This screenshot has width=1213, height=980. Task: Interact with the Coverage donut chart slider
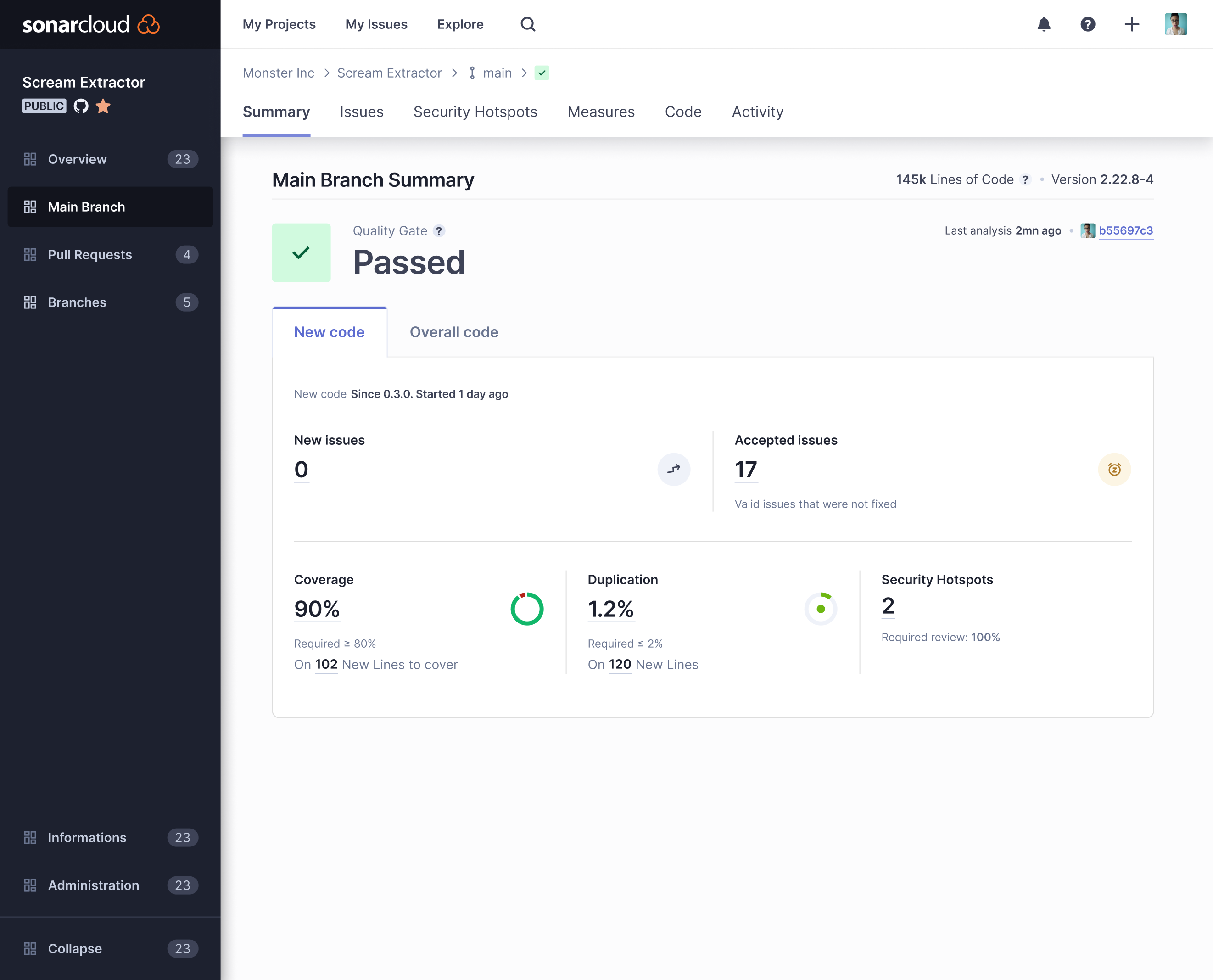[x=527, y=608]
